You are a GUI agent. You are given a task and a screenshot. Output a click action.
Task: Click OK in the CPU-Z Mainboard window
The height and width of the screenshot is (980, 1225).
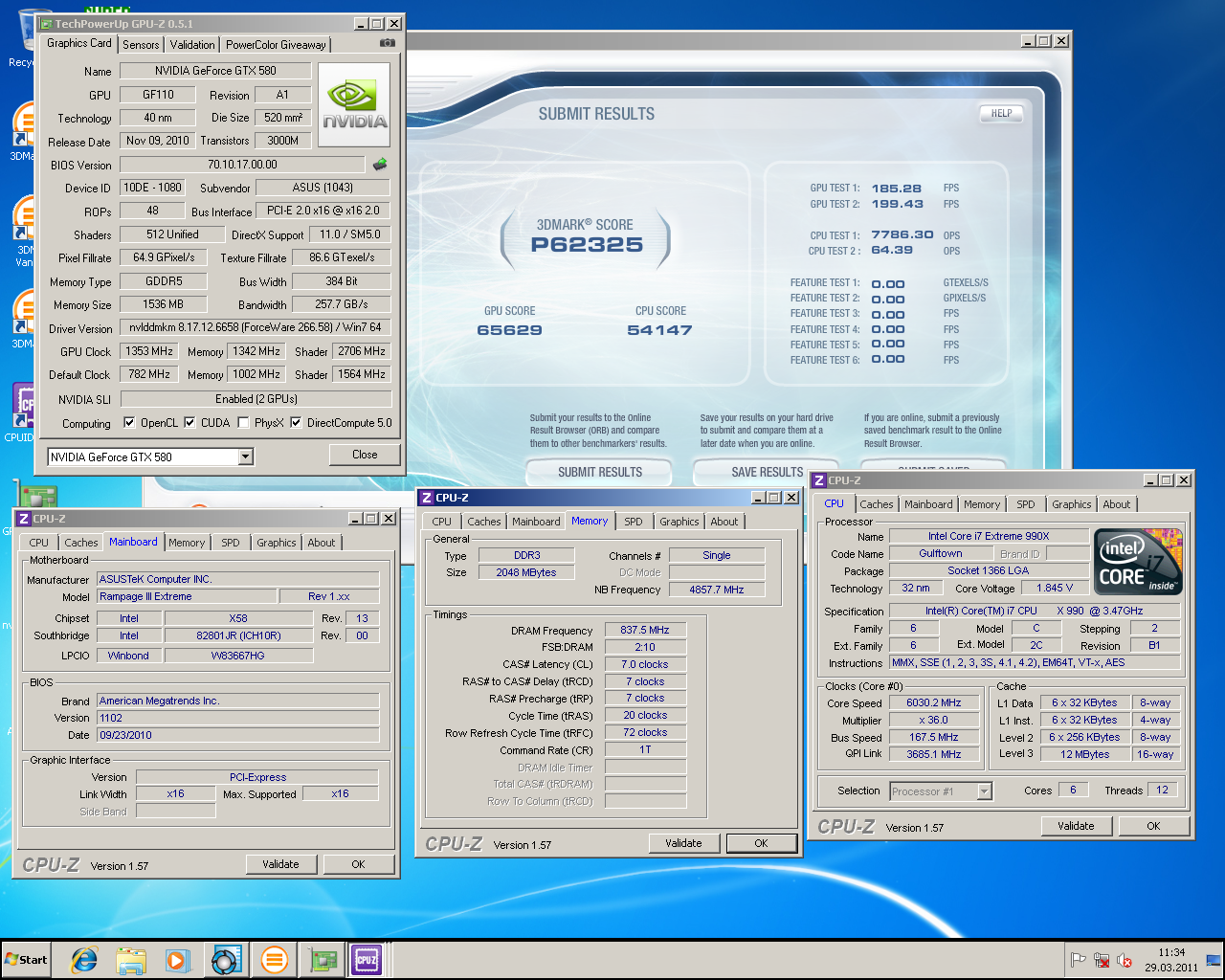tap(358, 864)
